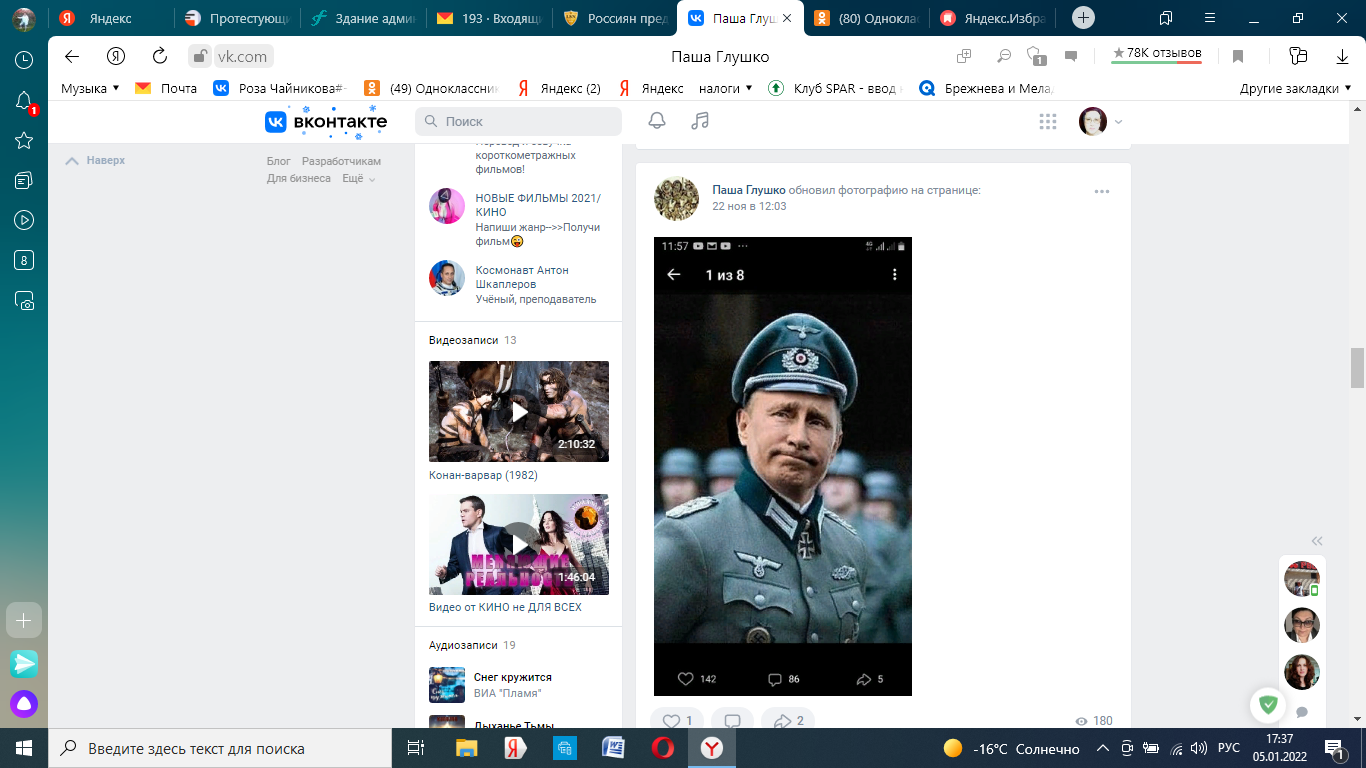Open the VK music player icon
The height and width of the screenshot is (768, 1366).
700,121
